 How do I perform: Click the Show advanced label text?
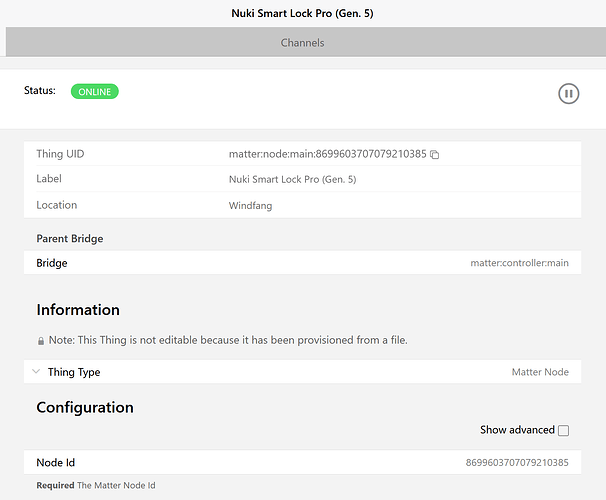(517, 430)
